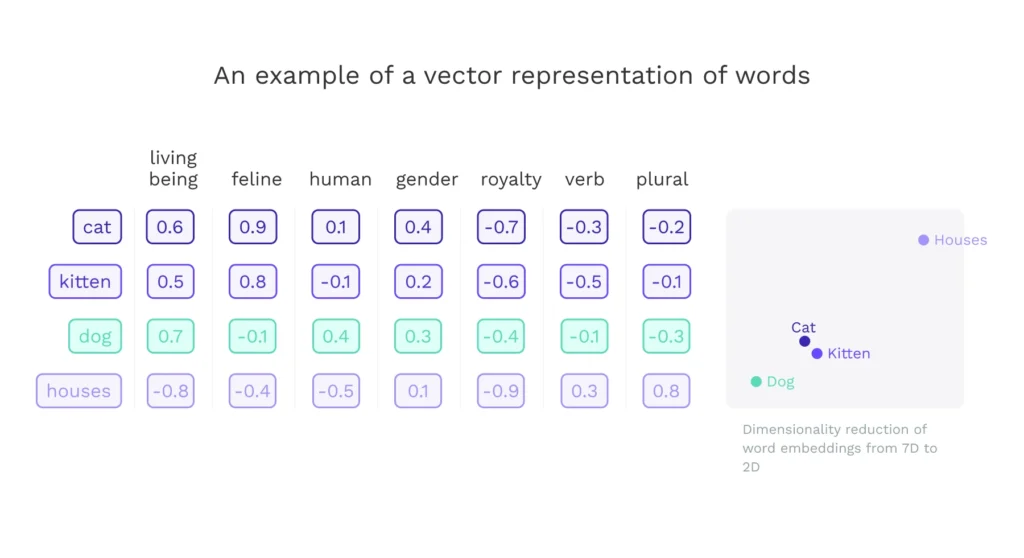Click the dark blue Cat dot
Viewport: 1024px width, 558px height.
[x=804, y=341]
